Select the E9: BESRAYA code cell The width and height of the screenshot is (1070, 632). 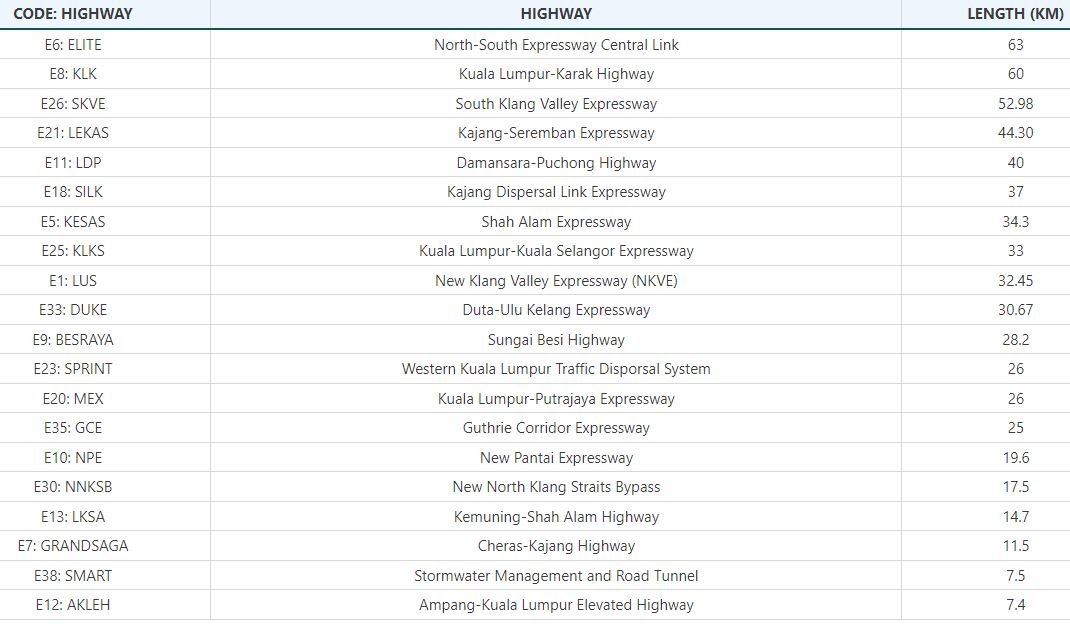click(x=73, y=340)
